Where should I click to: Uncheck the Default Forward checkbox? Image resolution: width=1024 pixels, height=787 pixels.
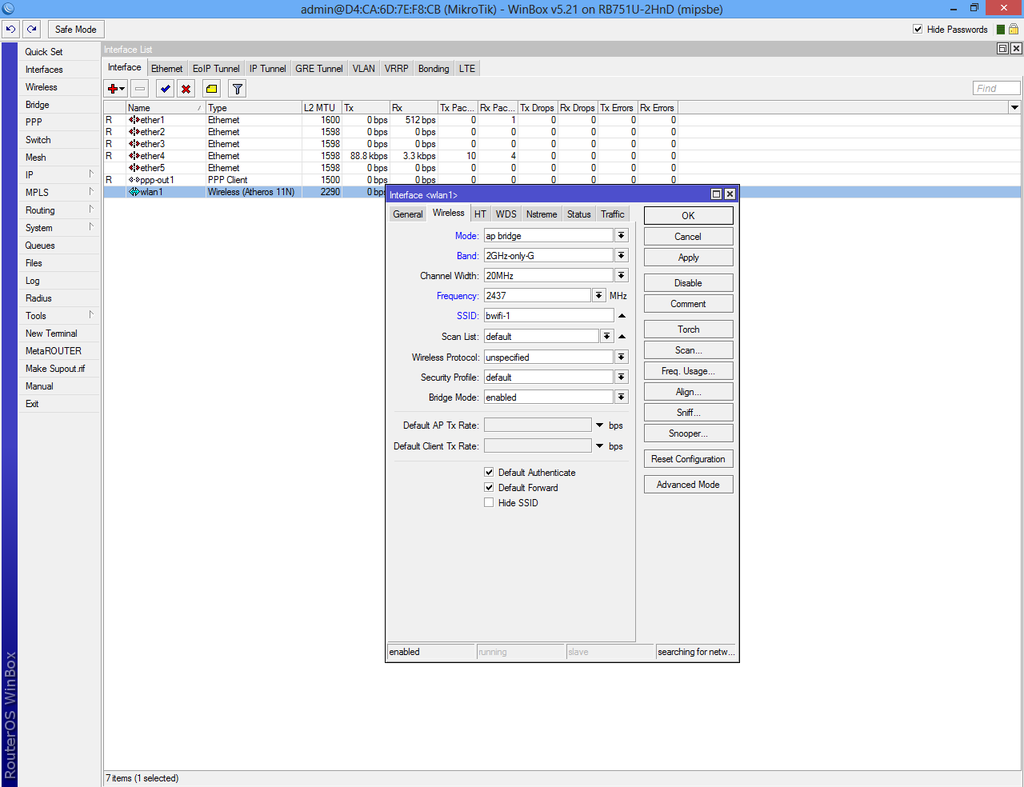[x=489, y=487]
